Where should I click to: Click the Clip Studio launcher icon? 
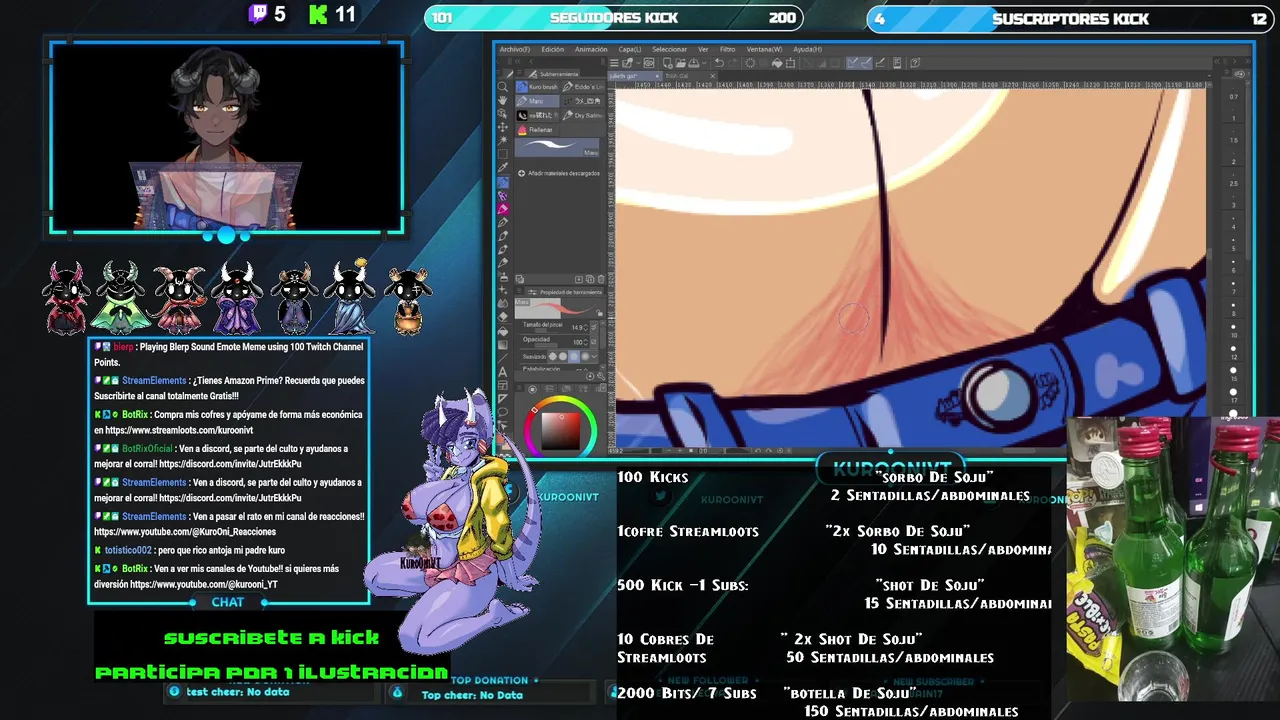(x=649, y=63)
